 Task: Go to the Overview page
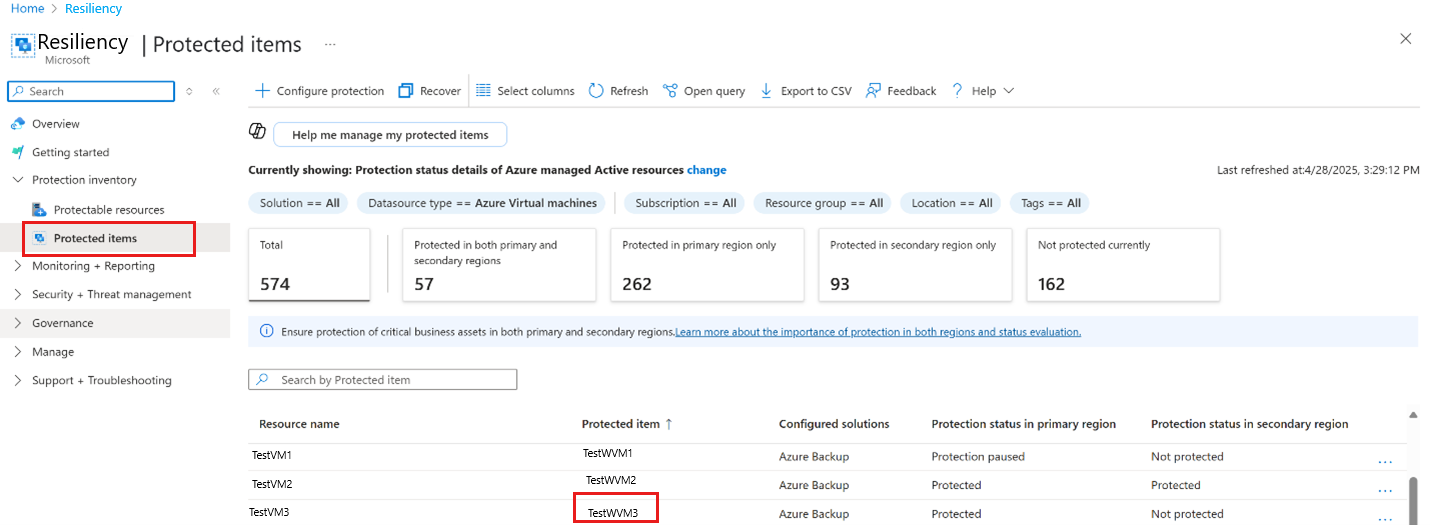pos(55,124)
